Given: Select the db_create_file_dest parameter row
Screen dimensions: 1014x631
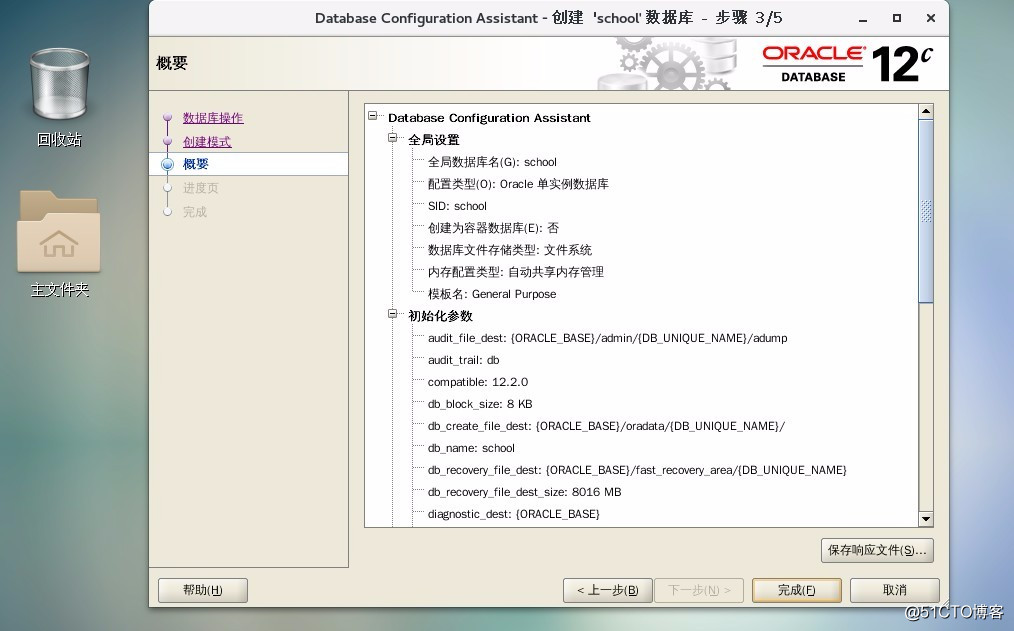Looking at the screenshot, I should (x=606, y=425).
